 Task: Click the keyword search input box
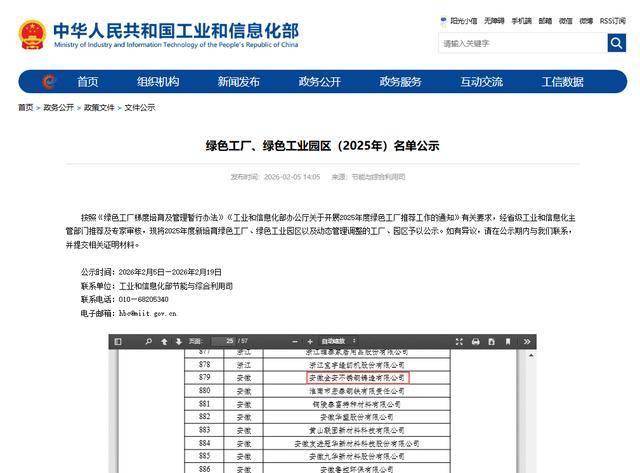521,43
